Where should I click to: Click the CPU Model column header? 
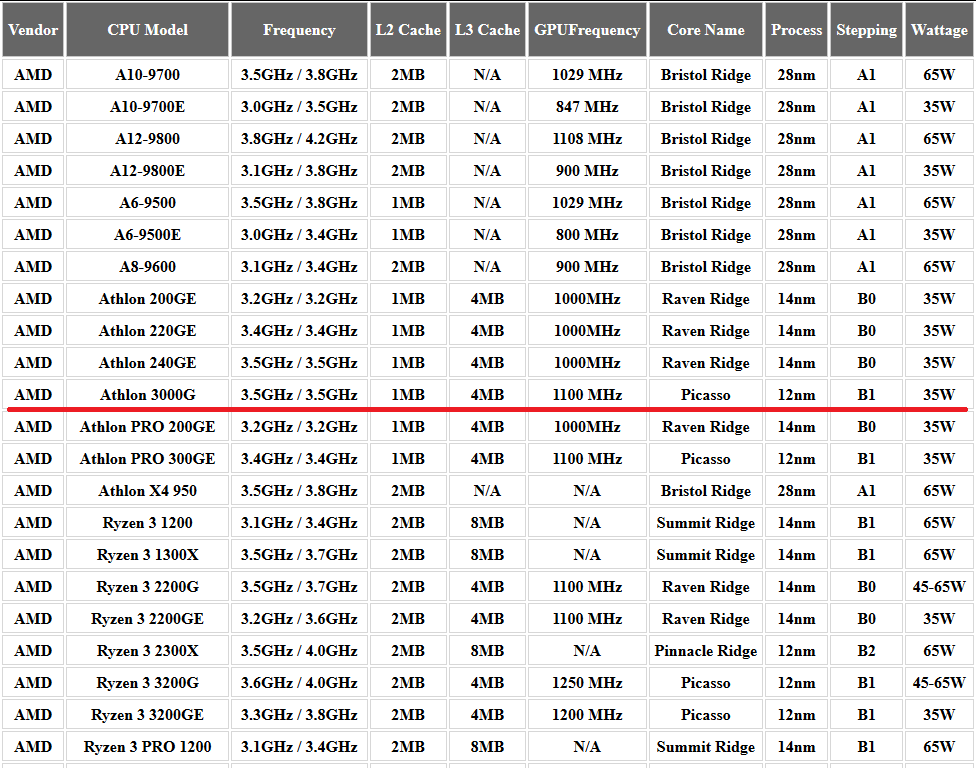pos(148,29)
